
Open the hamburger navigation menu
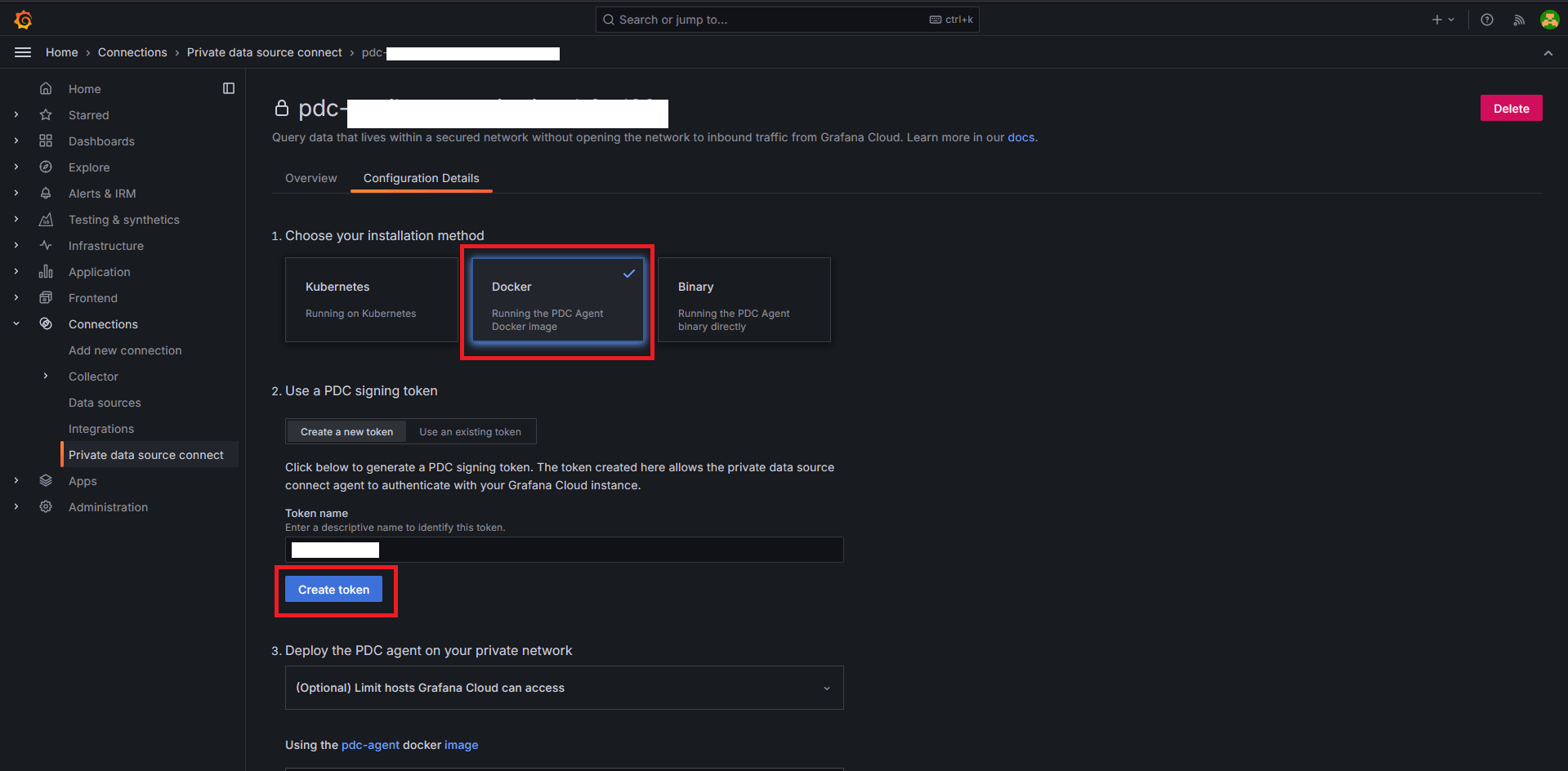(23, 52)
